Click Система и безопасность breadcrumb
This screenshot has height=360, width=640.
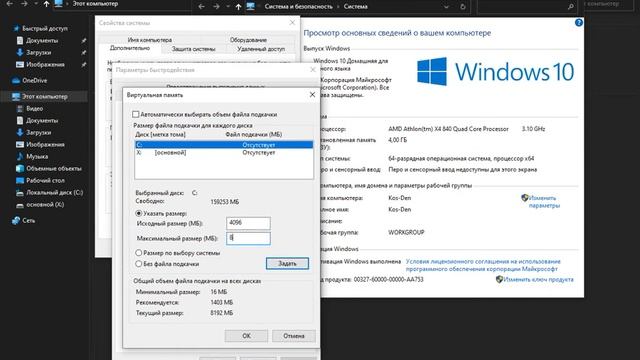298,7
